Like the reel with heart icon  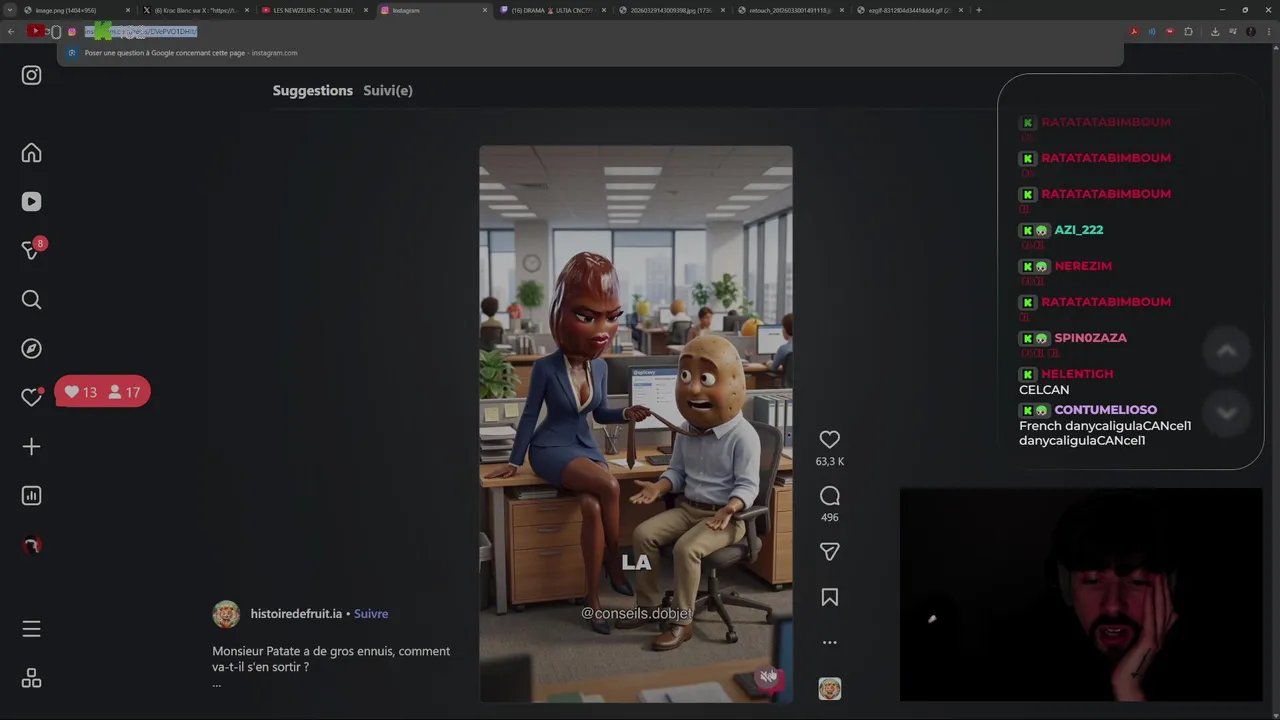pyautogui.click(x=829, y=439)
